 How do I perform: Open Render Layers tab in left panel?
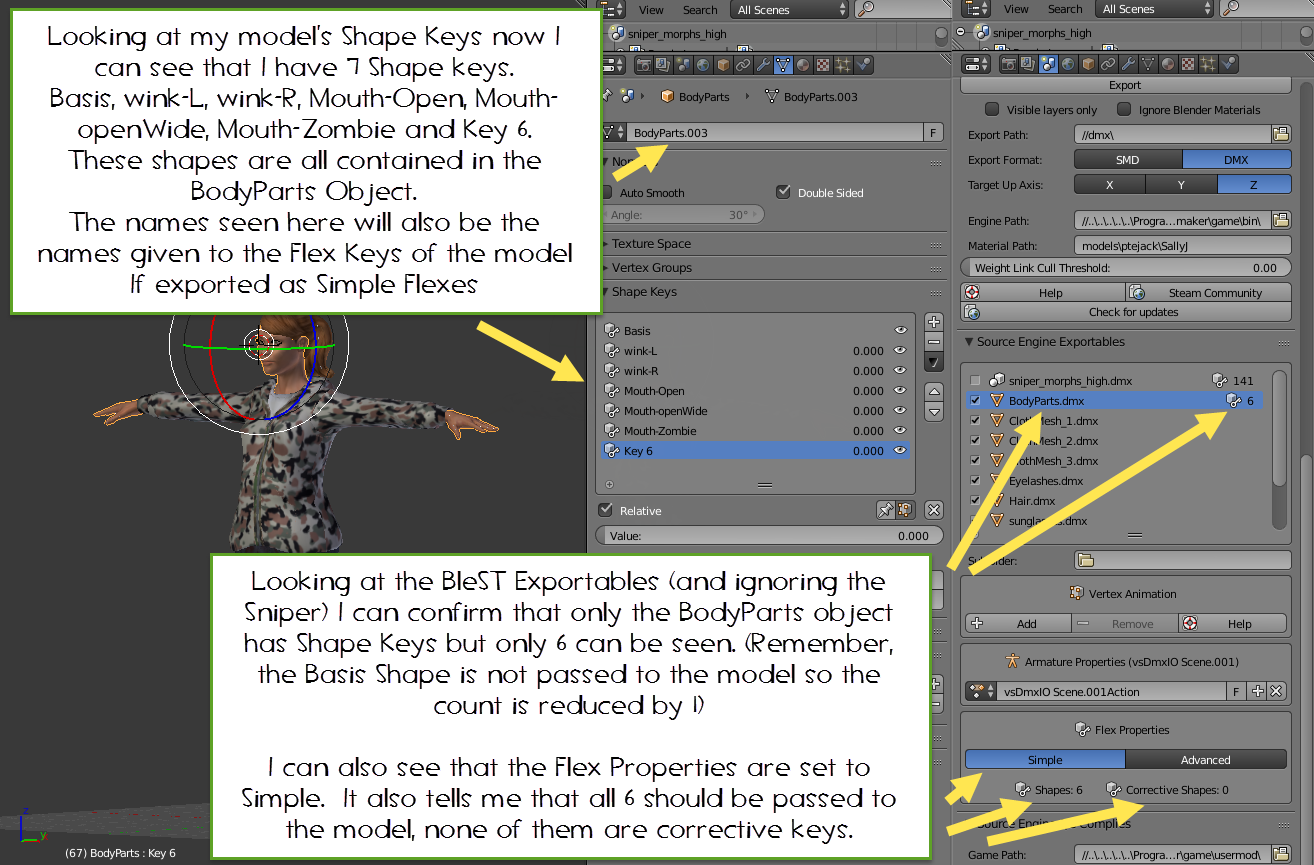pyautogui.click(x=663, y=65)
